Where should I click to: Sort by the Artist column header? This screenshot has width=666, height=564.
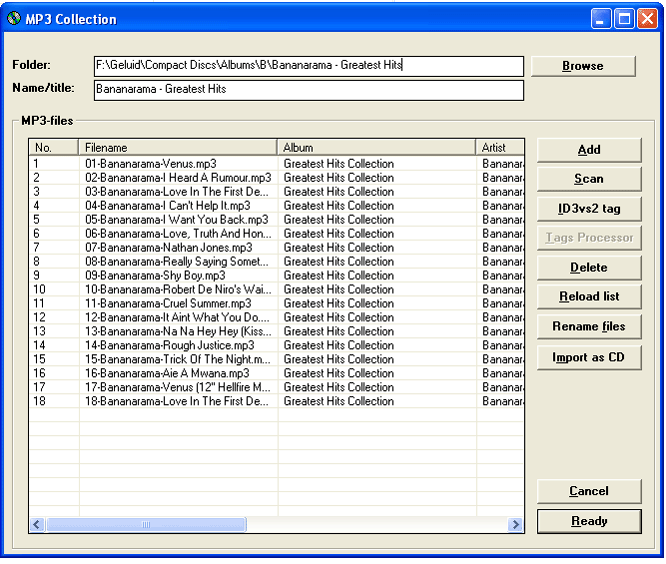[500, 147]
